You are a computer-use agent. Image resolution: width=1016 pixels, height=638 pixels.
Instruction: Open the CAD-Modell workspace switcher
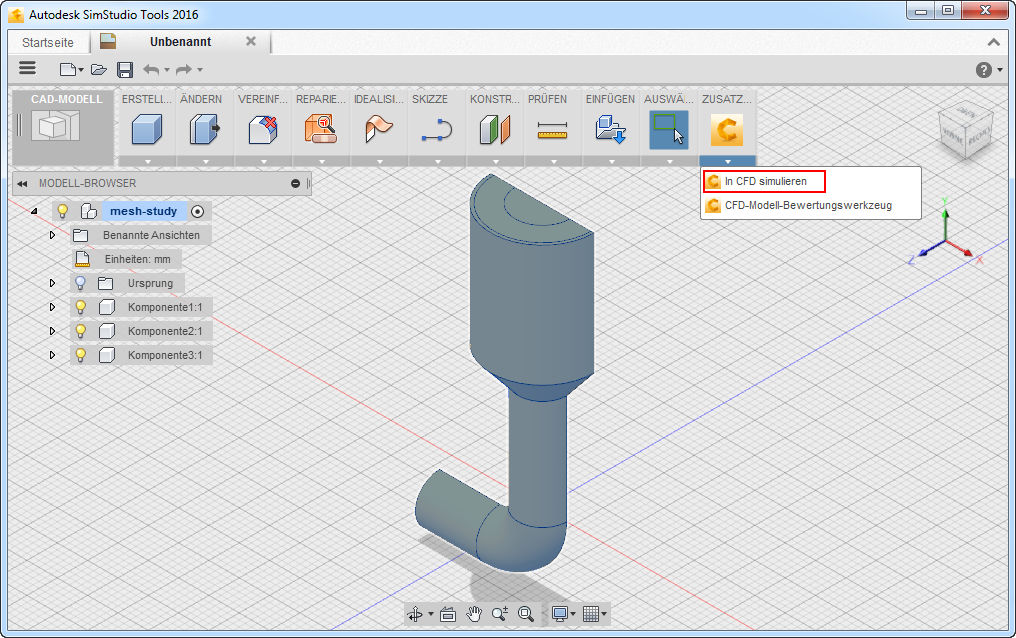64,127
